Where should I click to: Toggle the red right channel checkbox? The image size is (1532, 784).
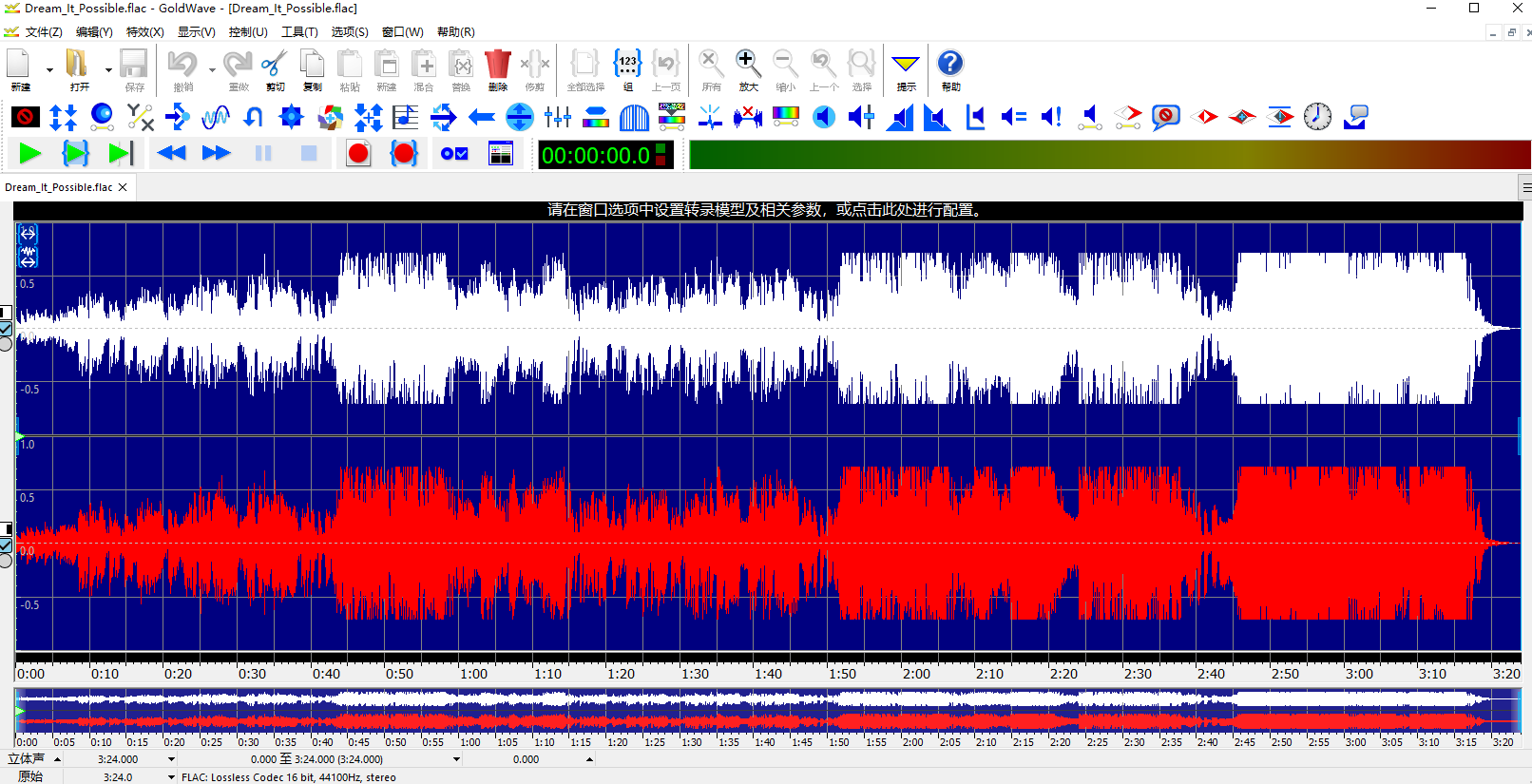coord(6,545)
